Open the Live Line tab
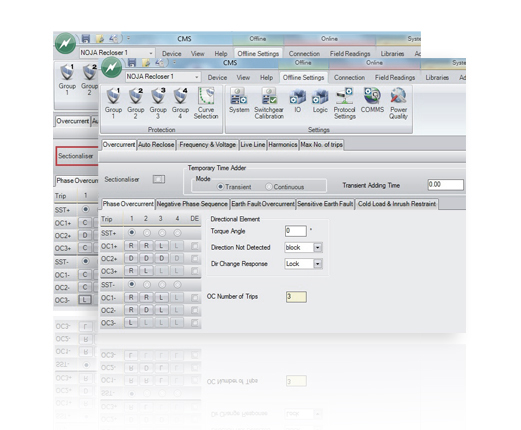 253,145
